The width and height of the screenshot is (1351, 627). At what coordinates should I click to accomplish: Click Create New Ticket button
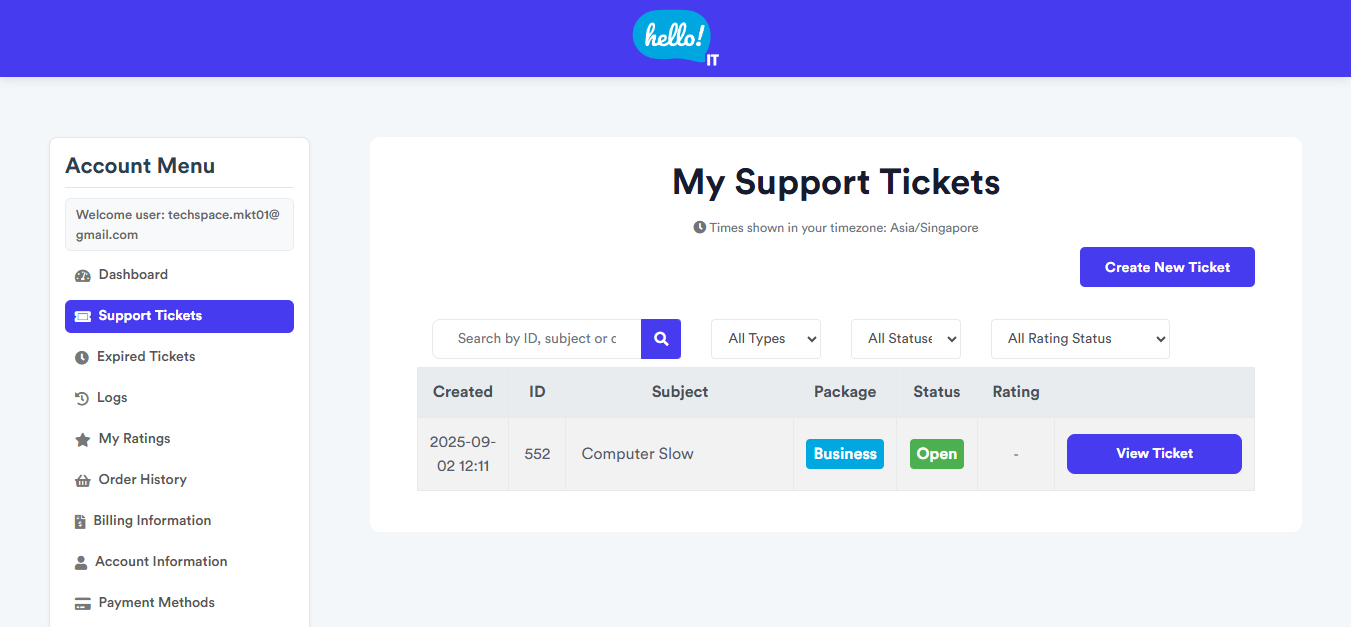pos(1167,267)
